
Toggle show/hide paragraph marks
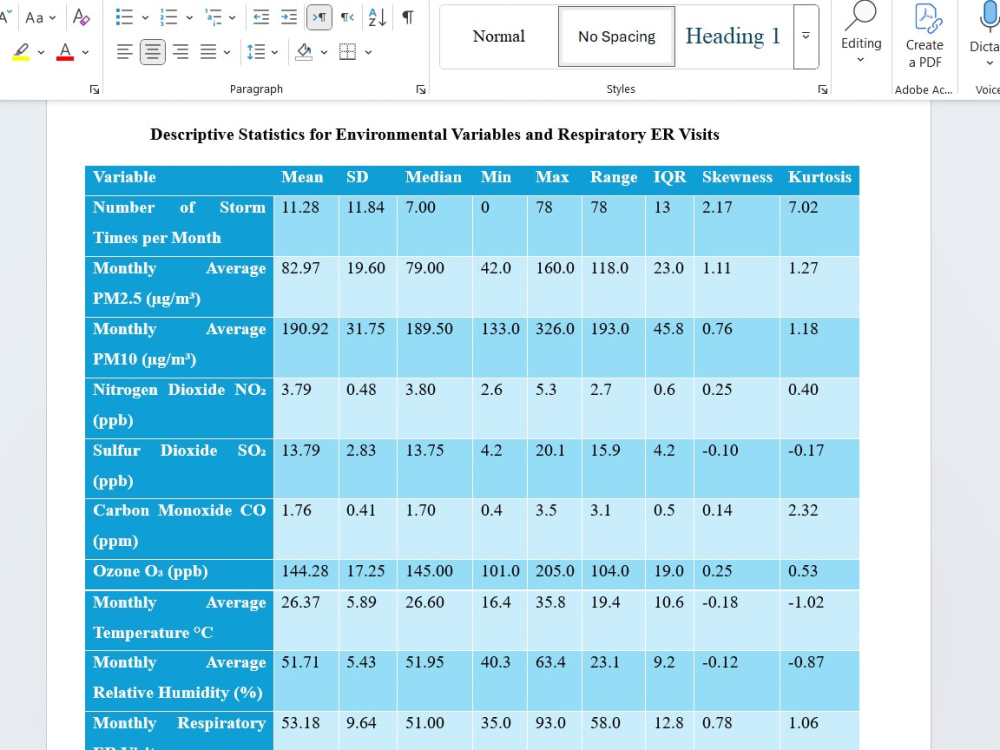408,17
